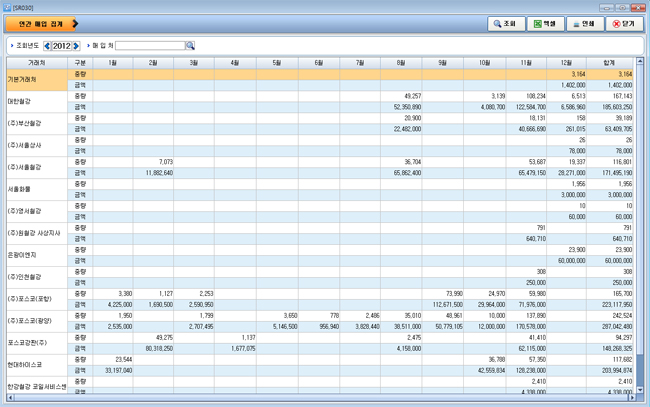This screenshot has height=407, width=650.
Task: Click the cell with value 1,677,075
Action: [235, 349]
